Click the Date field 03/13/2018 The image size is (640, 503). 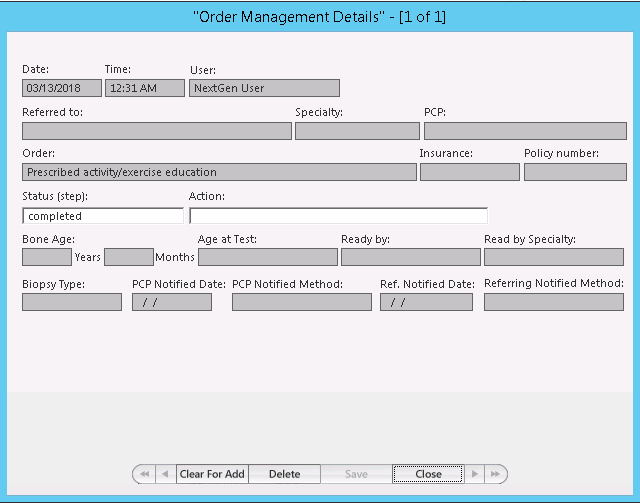coord(62,88)
